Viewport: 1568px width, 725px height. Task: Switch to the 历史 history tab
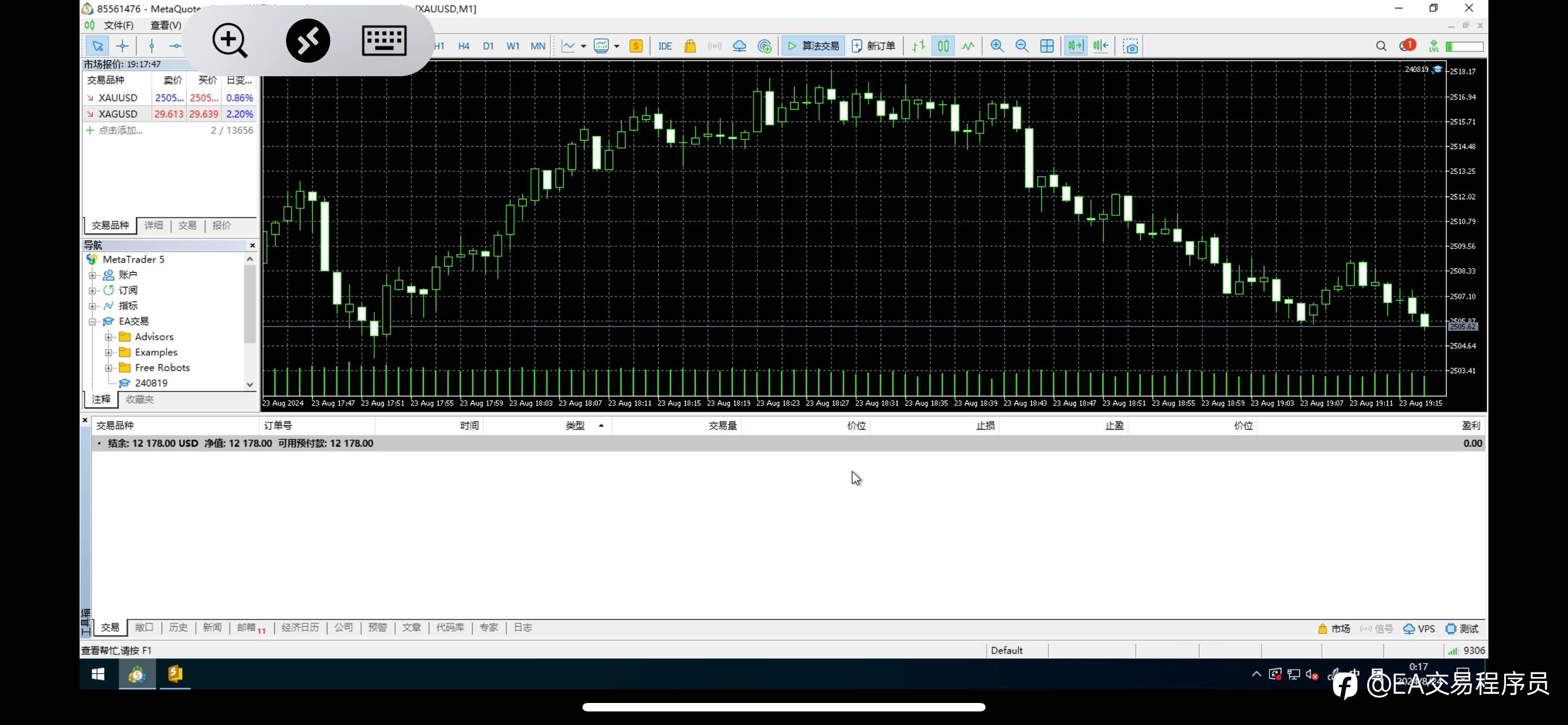178,628
